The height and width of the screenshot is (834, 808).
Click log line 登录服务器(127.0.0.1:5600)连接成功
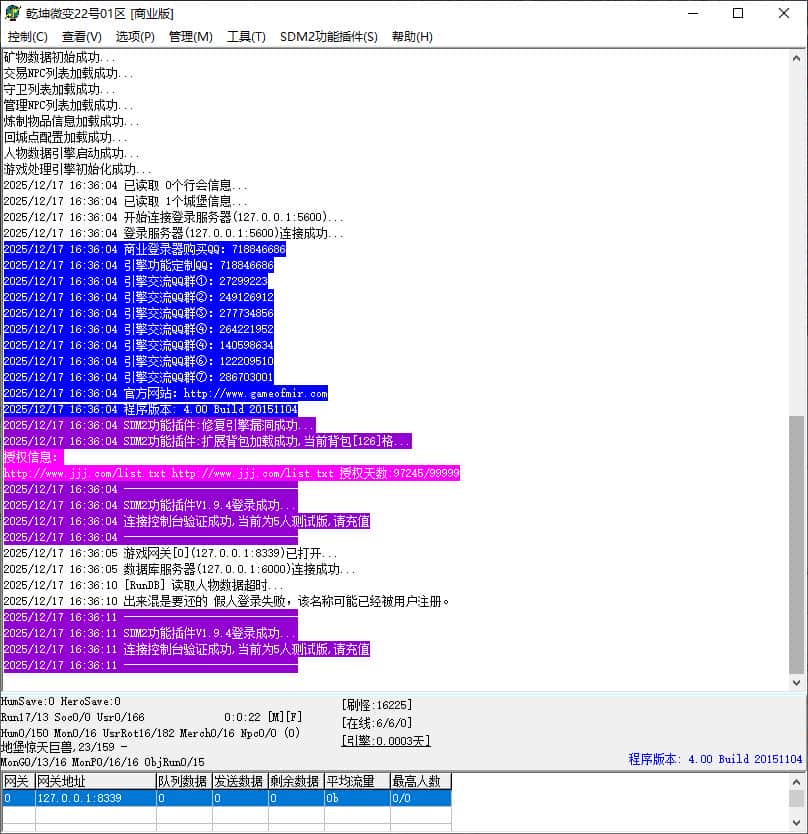pyautogui.click(x=173, y=233)
